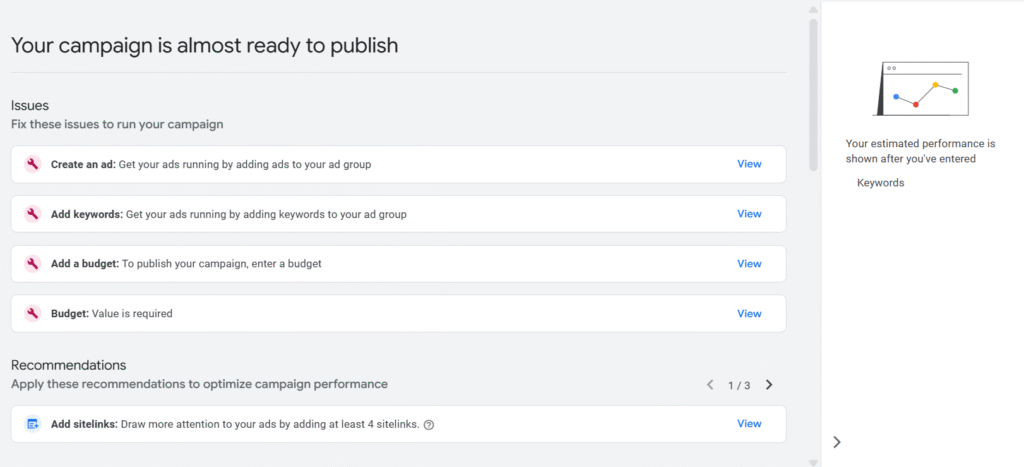
Task: Go to next recommendation page arrow
Action: point(769,385)
